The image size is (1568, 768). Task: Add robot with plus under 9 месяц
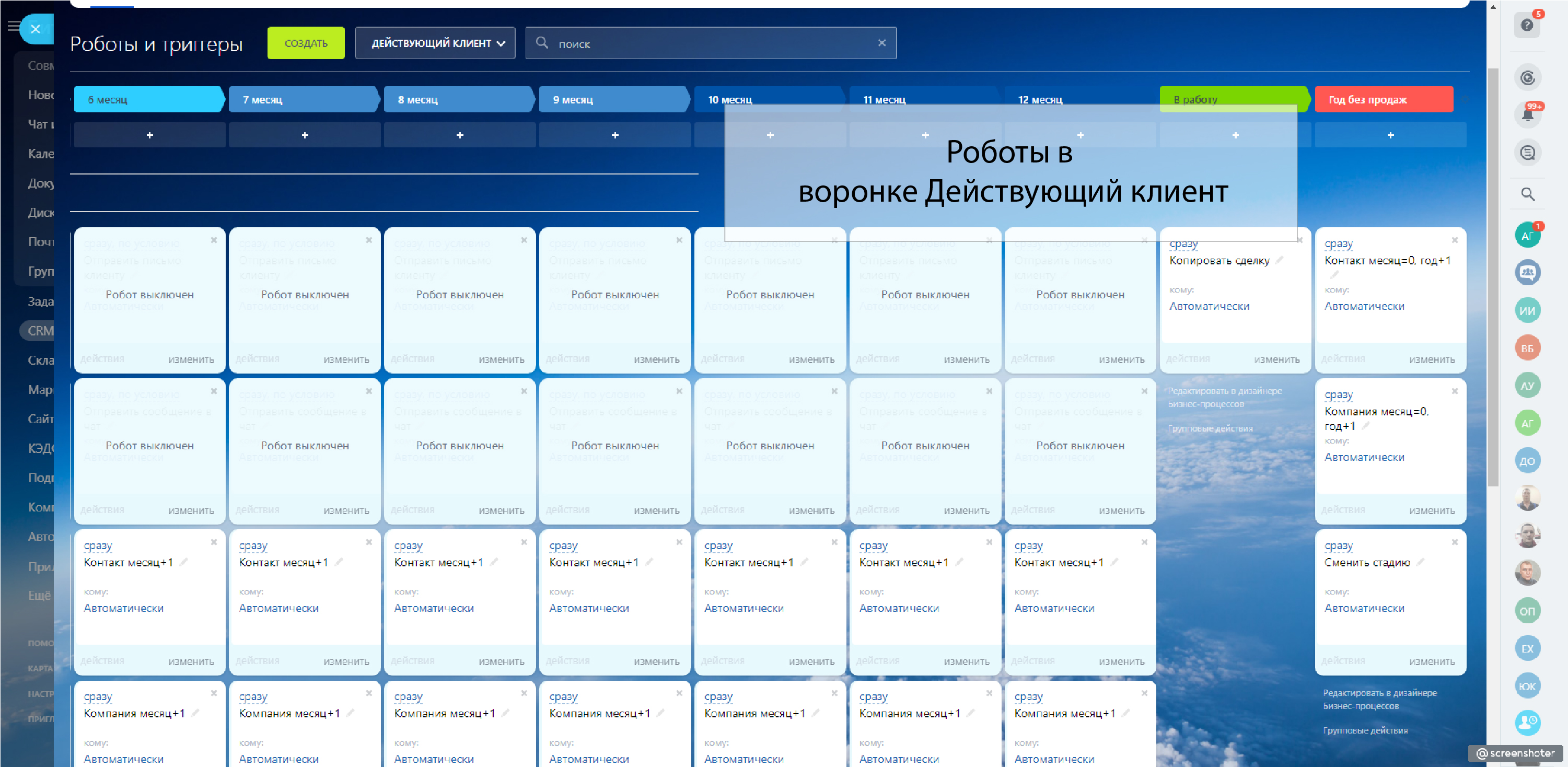click(x=614, y=135)
